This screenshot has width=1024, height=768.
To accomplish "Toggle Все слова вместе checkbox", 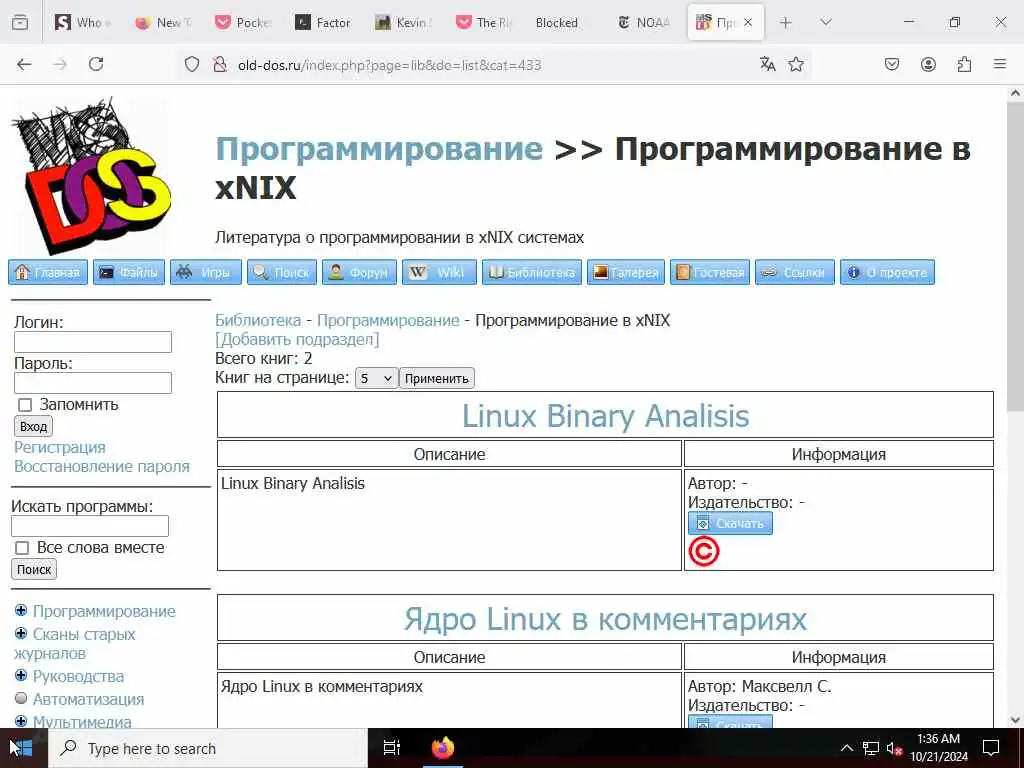I will [x=22, y=548].
